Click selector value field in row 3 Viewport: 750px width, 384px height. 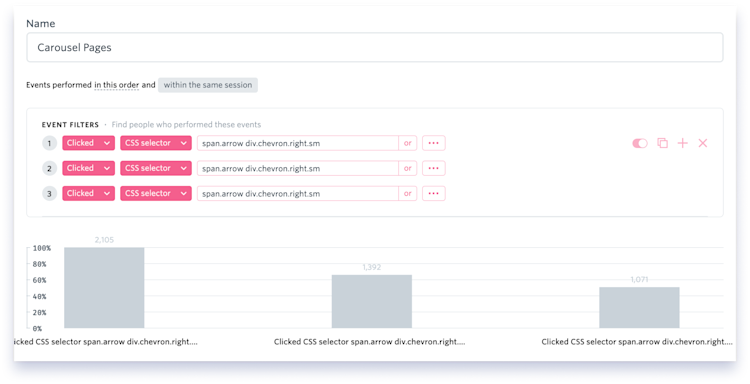(x=298, y=193)
